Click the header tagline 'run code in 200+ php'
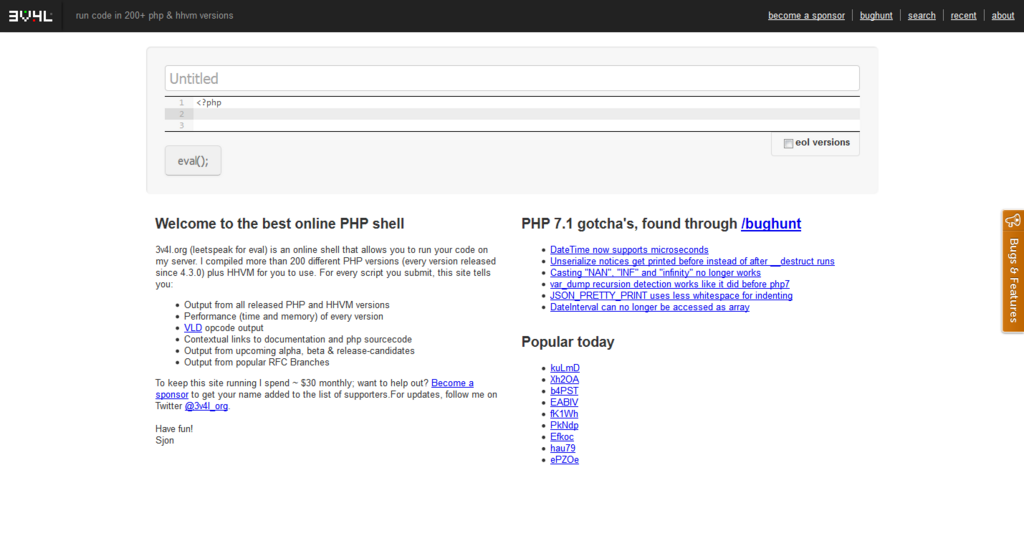Image resolution: width=1024 pixels, height=541 pixels. (154, 16)
